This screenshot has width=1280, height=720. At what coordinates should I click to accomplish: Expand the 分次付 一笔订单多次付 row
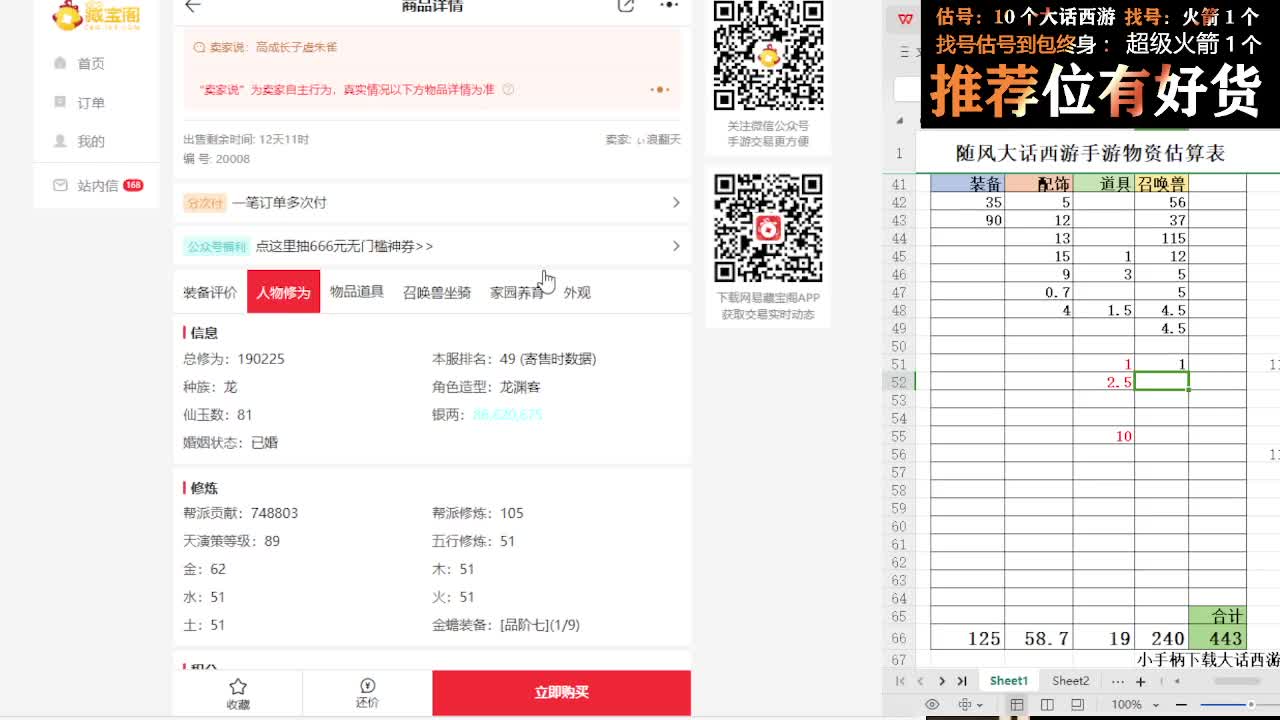tap(676, 202)
